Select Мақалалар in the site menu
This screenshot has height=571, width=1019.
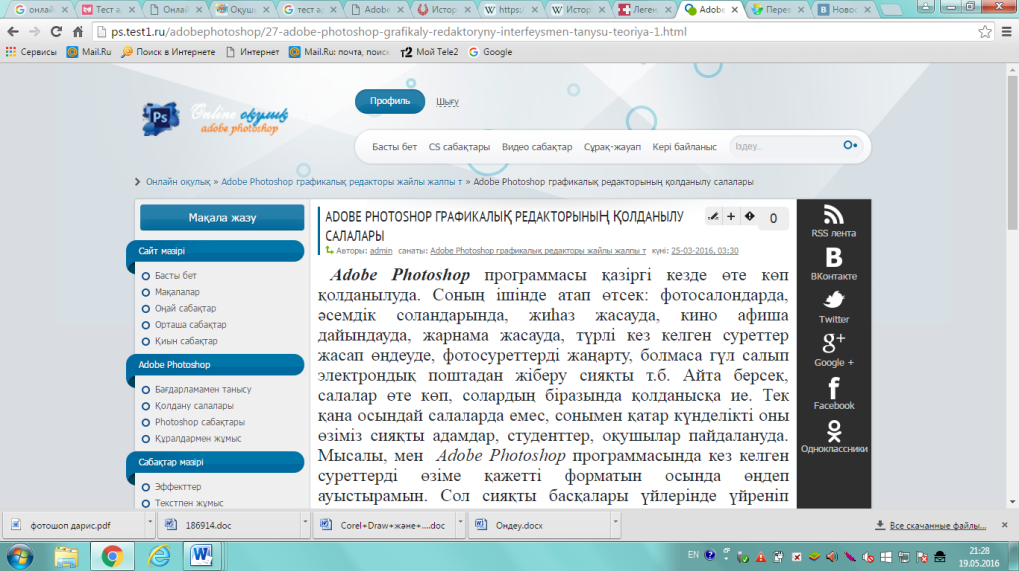[177, 292]
